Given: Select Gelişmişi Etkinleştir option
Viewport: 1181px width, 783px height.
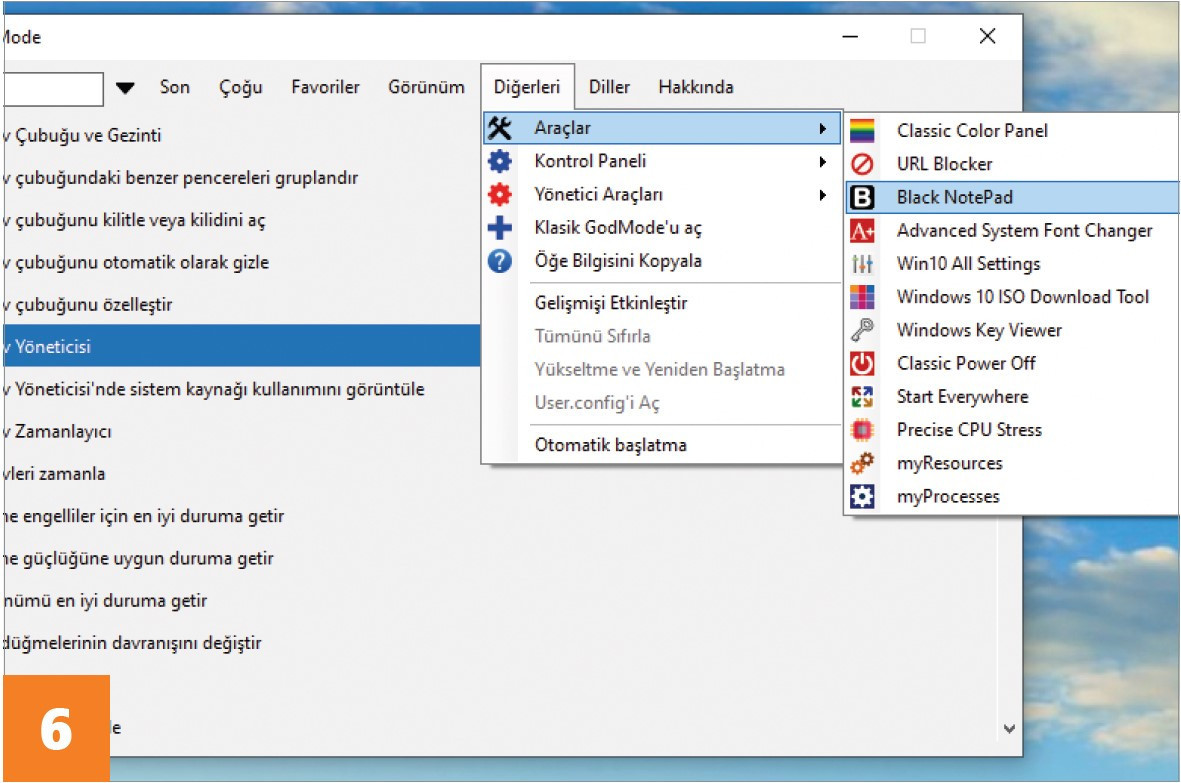Looking at the screenshot, I should pos(662,303).
